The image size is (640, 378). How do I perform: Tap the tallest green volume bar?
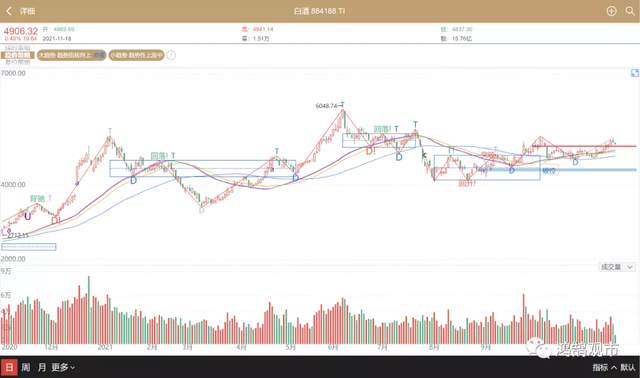pos(89,310)
